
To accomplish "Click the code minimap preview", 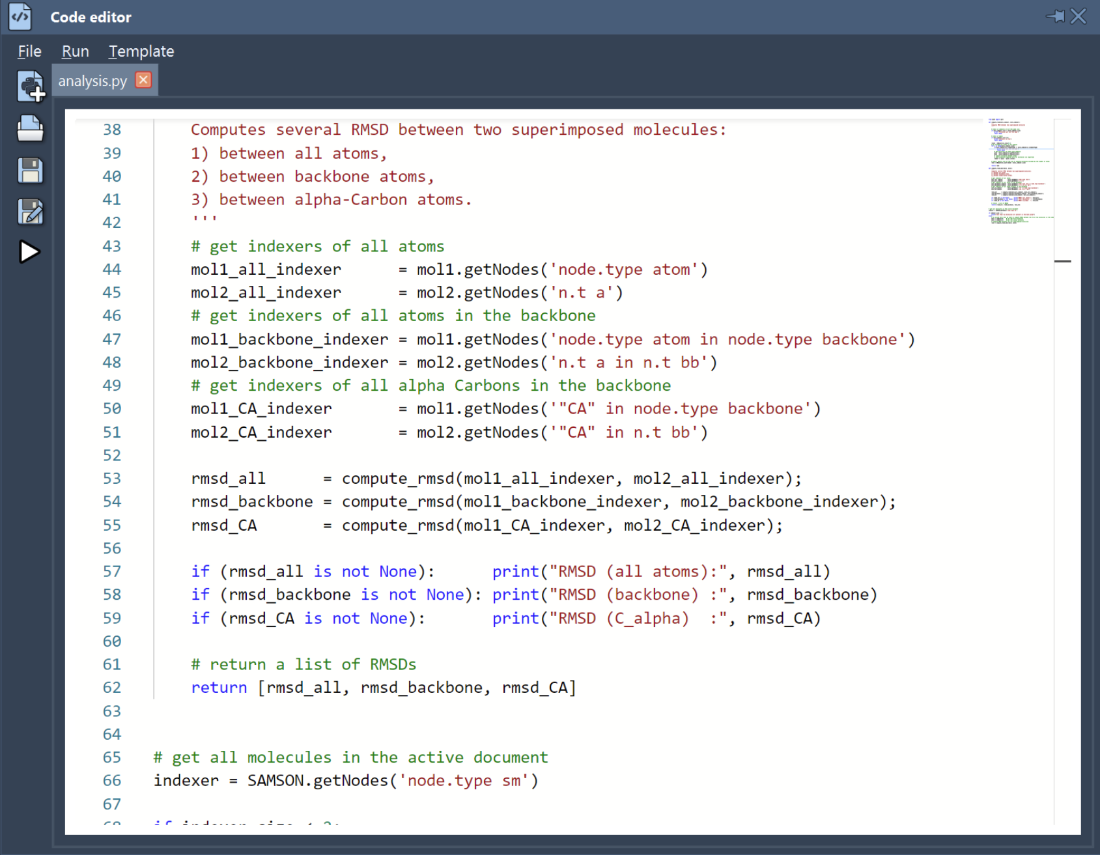I will 1020,168.
